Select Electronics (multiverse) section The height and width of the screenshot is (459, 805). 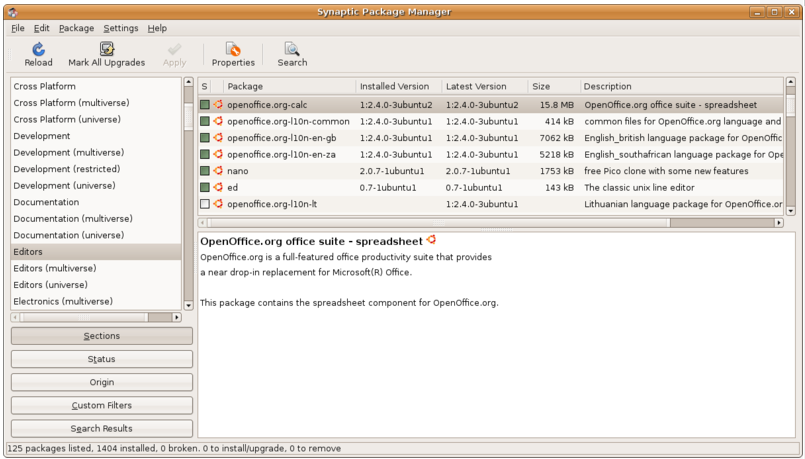96,301
